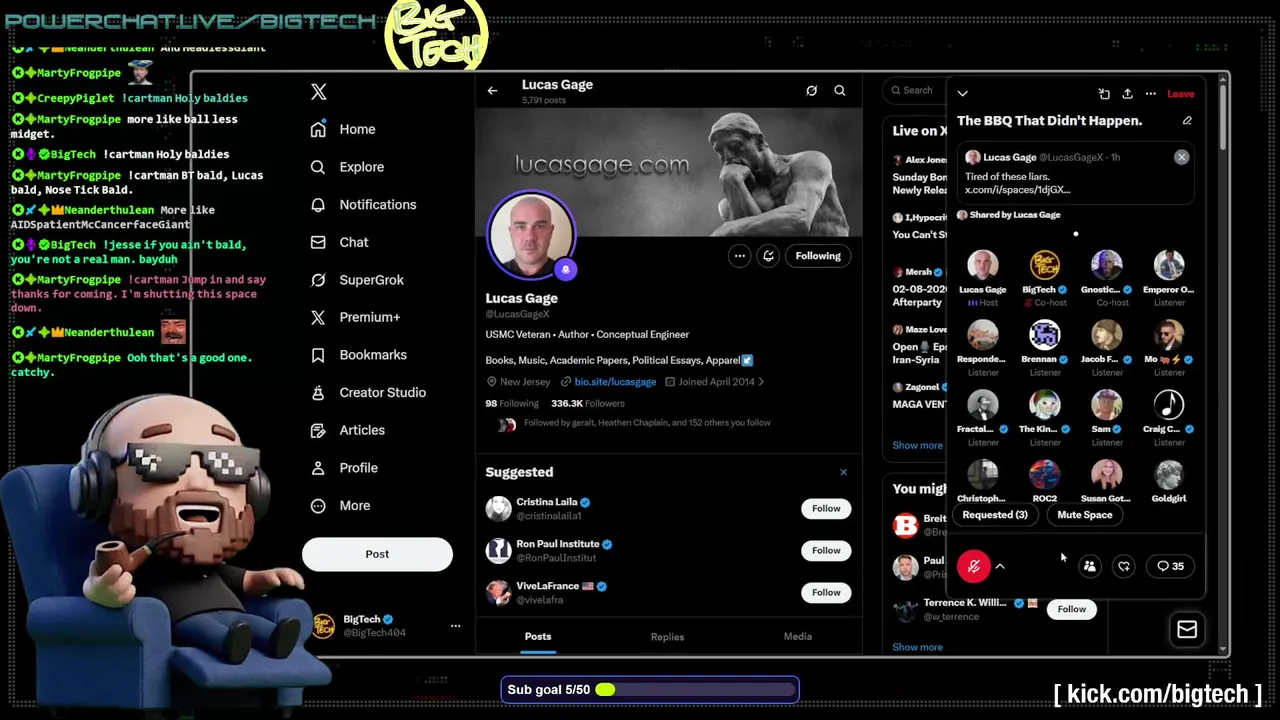This screenshot has width=1280, height=720.
Task: Open SuperGrok in the sidebar
Action: tap(357, 280)
